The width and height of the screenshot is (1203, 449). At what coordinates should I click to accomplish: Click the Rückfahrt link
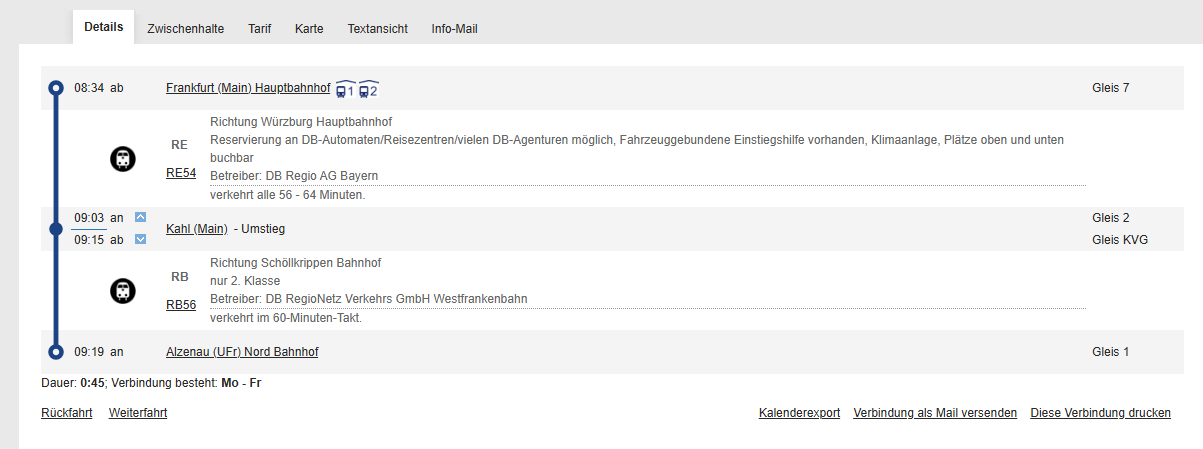(67, 413)
